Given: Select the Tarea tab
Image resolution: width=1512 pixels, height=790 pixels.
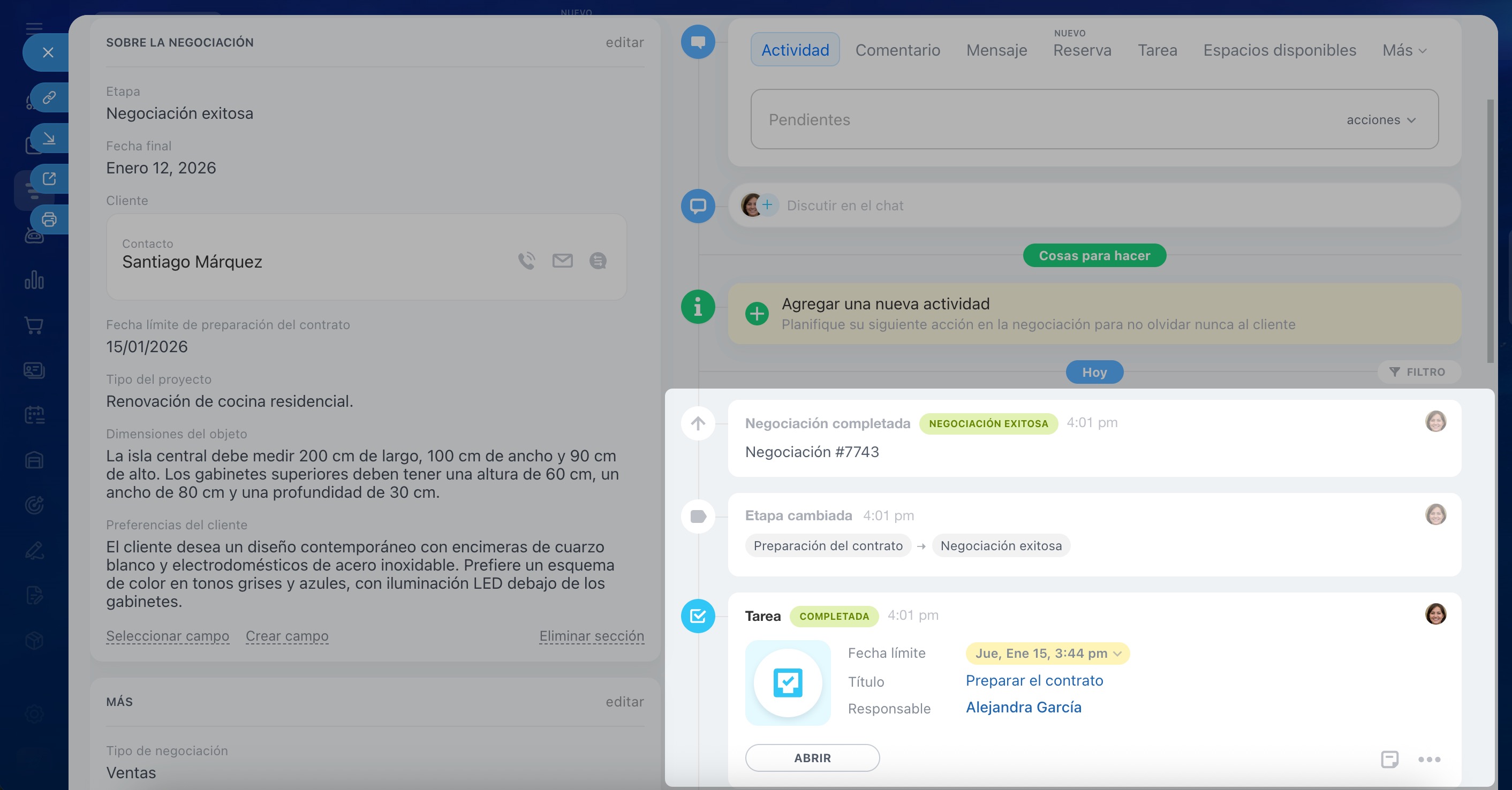Looking at the screenshot, I should [x=1157, y=50].
